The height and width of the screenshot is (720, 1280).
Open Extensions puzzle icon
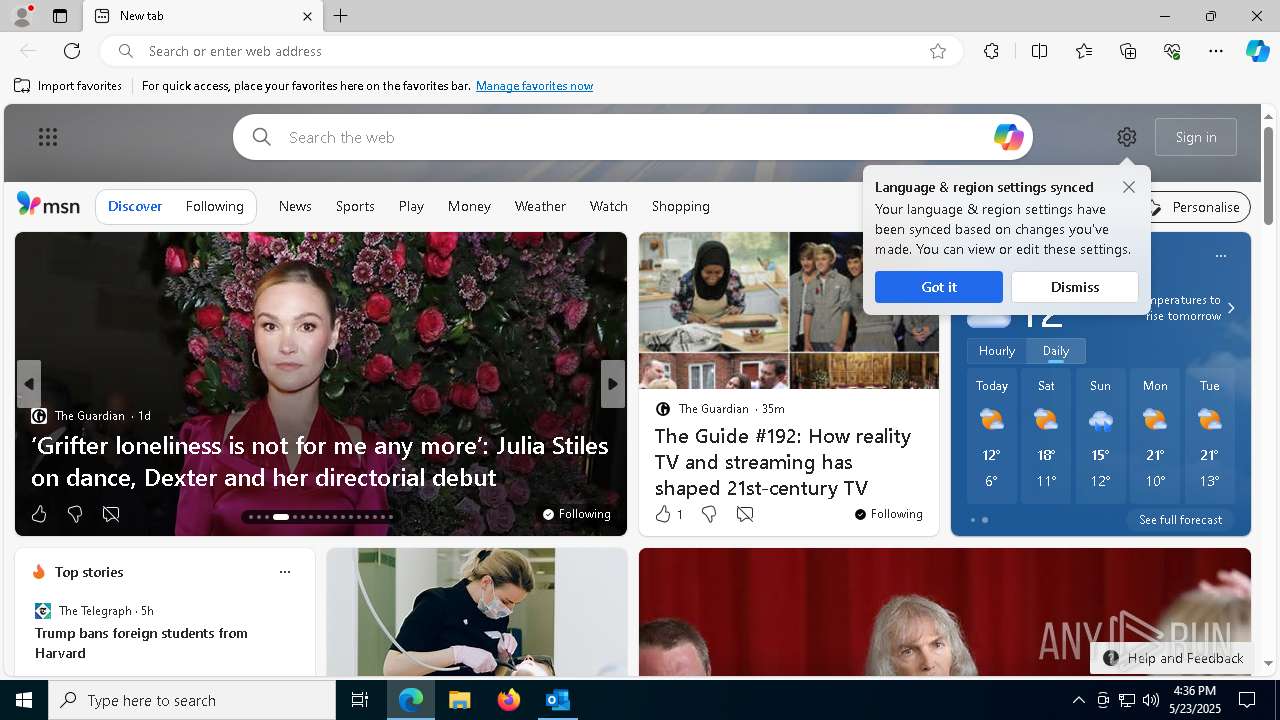991,51
